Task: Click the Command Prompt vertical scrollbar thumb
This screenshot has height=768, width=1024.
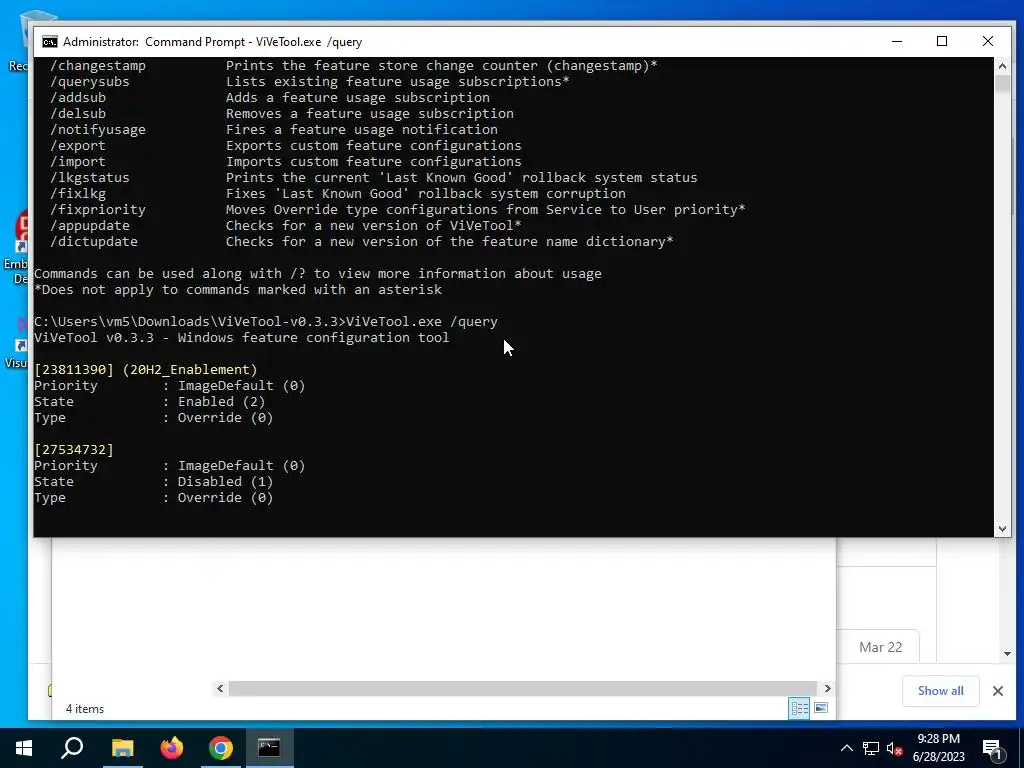Action: (1002, 84)
